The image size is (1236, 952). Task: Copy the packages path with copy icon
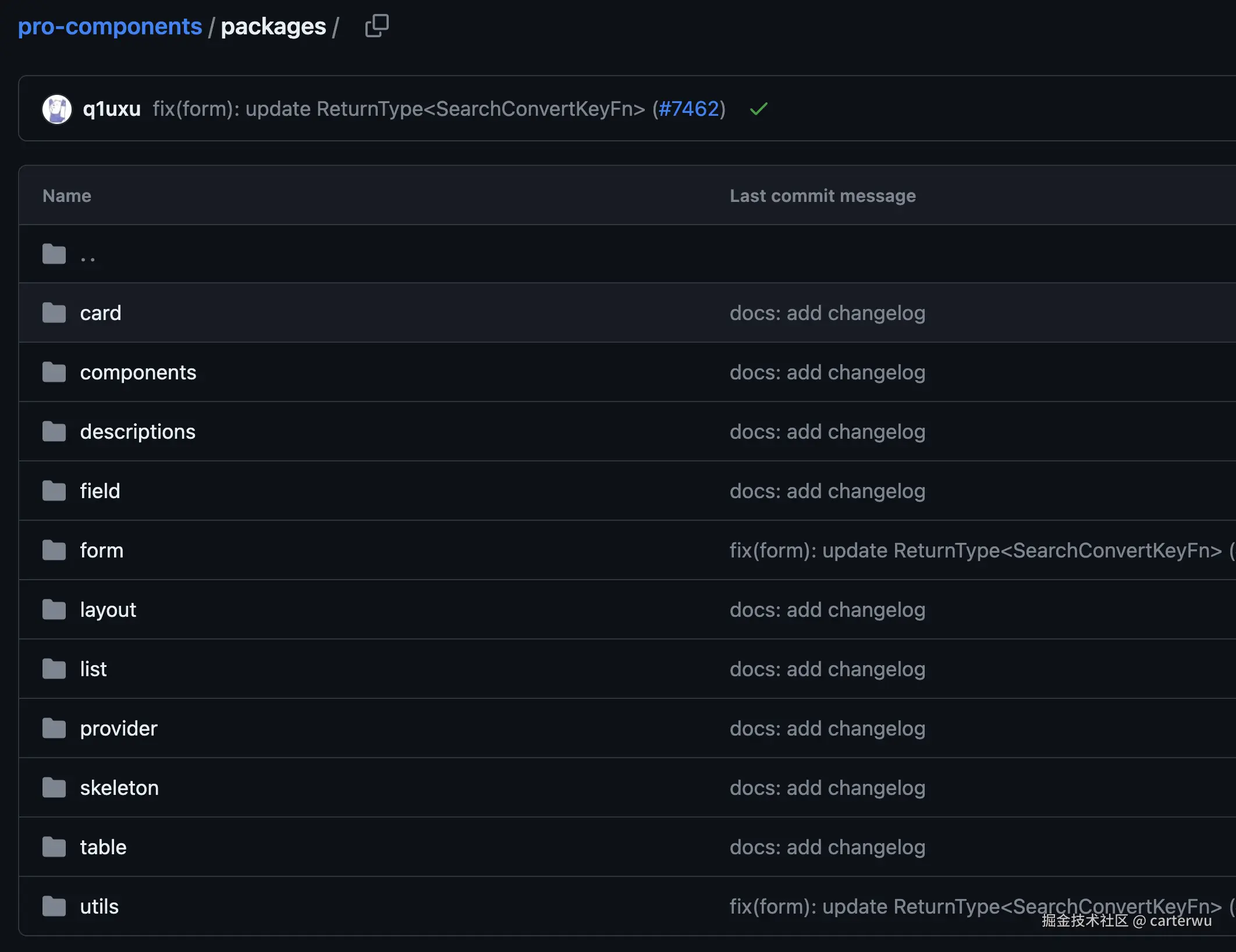point(377,26)
